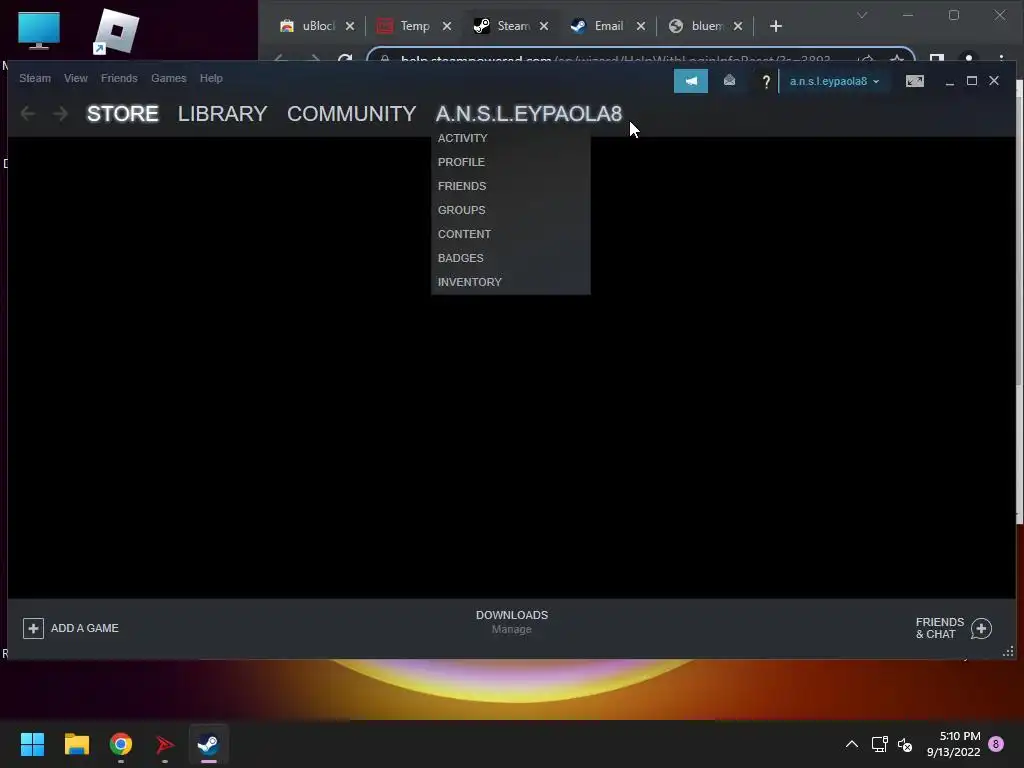Launch Google Chrome from the taskbar
The width and height of the screenshot is (1024, 768).
(121, 744)
